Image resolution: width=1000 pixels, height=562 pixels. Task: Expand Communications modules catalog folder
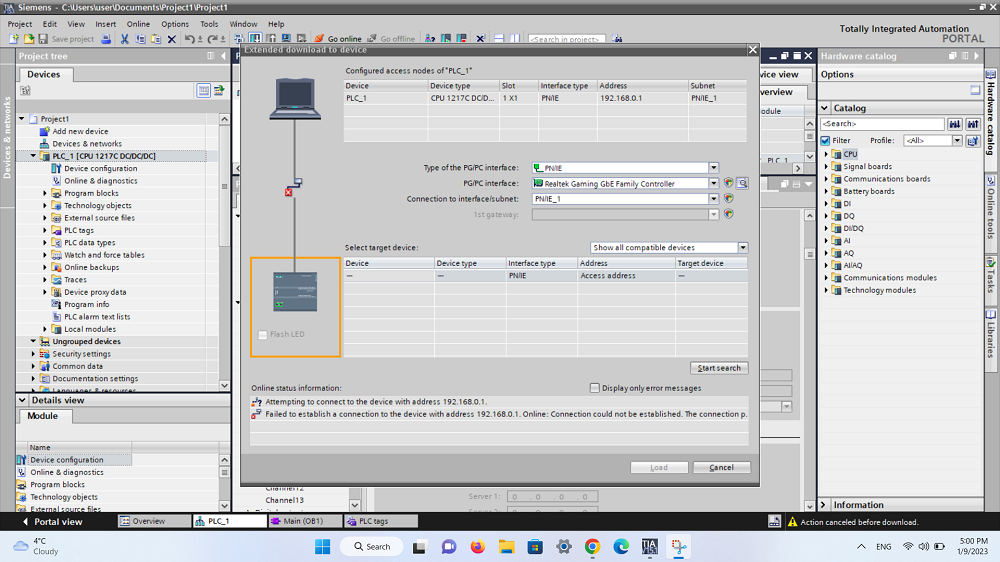(826, 277)
